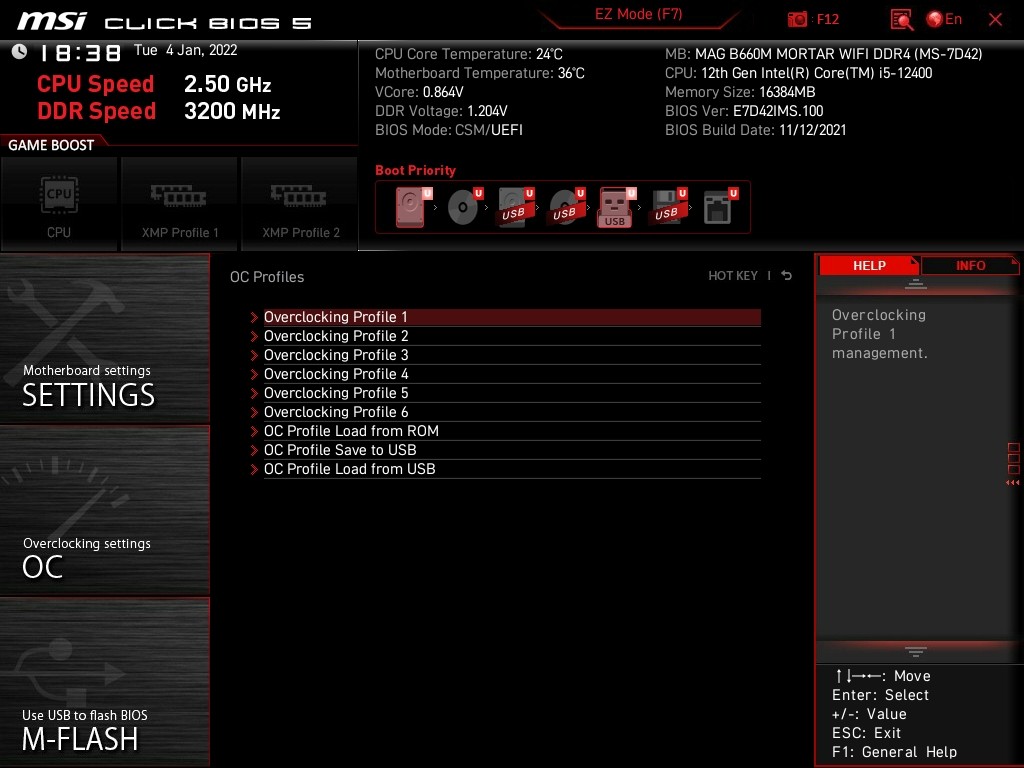This screenshot has width=1024, height=768.
Task: Click the BIOS Mode CSM/UEFI text
Action: point(449,130)
